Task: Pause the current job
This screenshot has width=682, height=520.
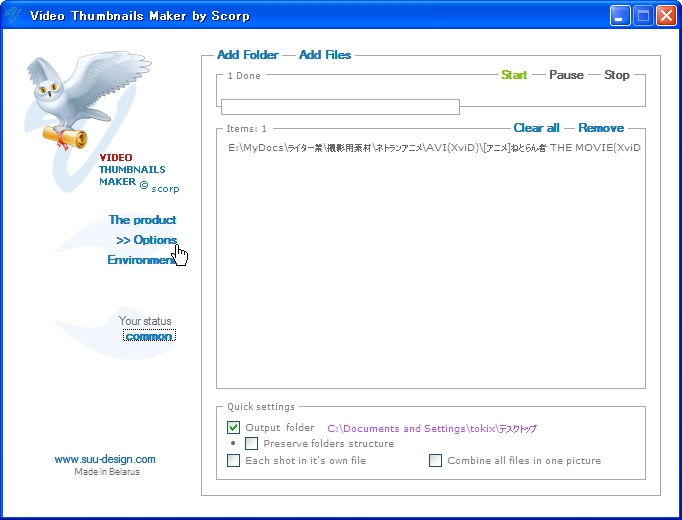Action: [x=566, y=75]
